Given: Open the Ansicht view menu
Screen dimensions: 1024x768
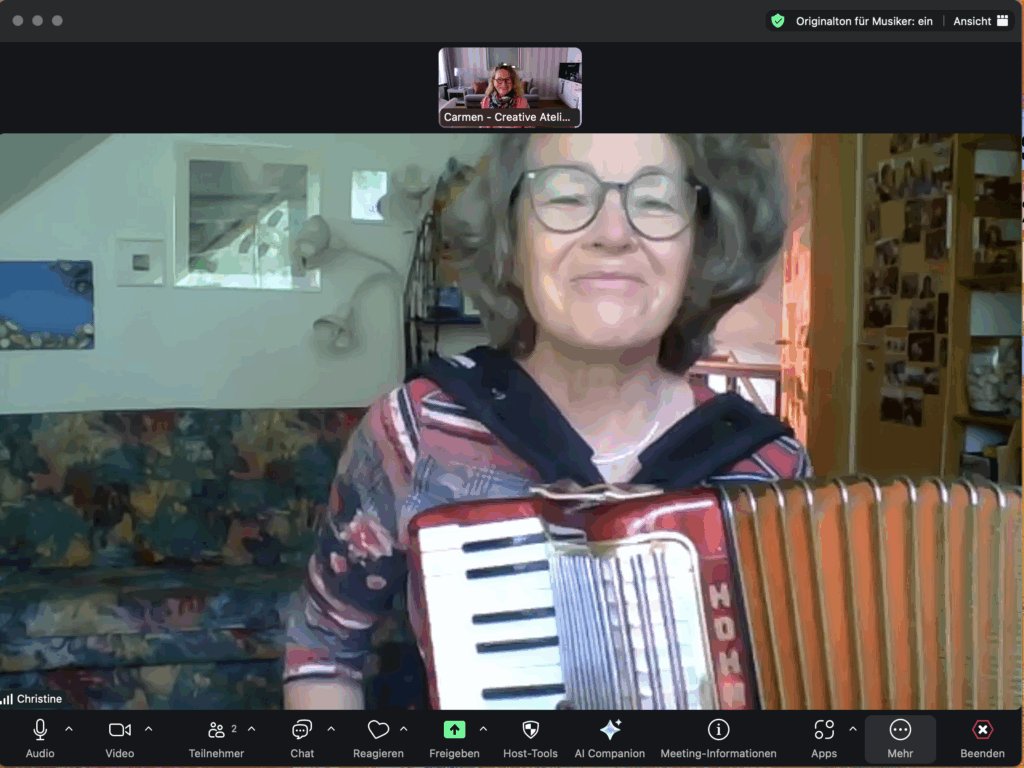Looking at the screenshot, I should click(x=980, y=21).
